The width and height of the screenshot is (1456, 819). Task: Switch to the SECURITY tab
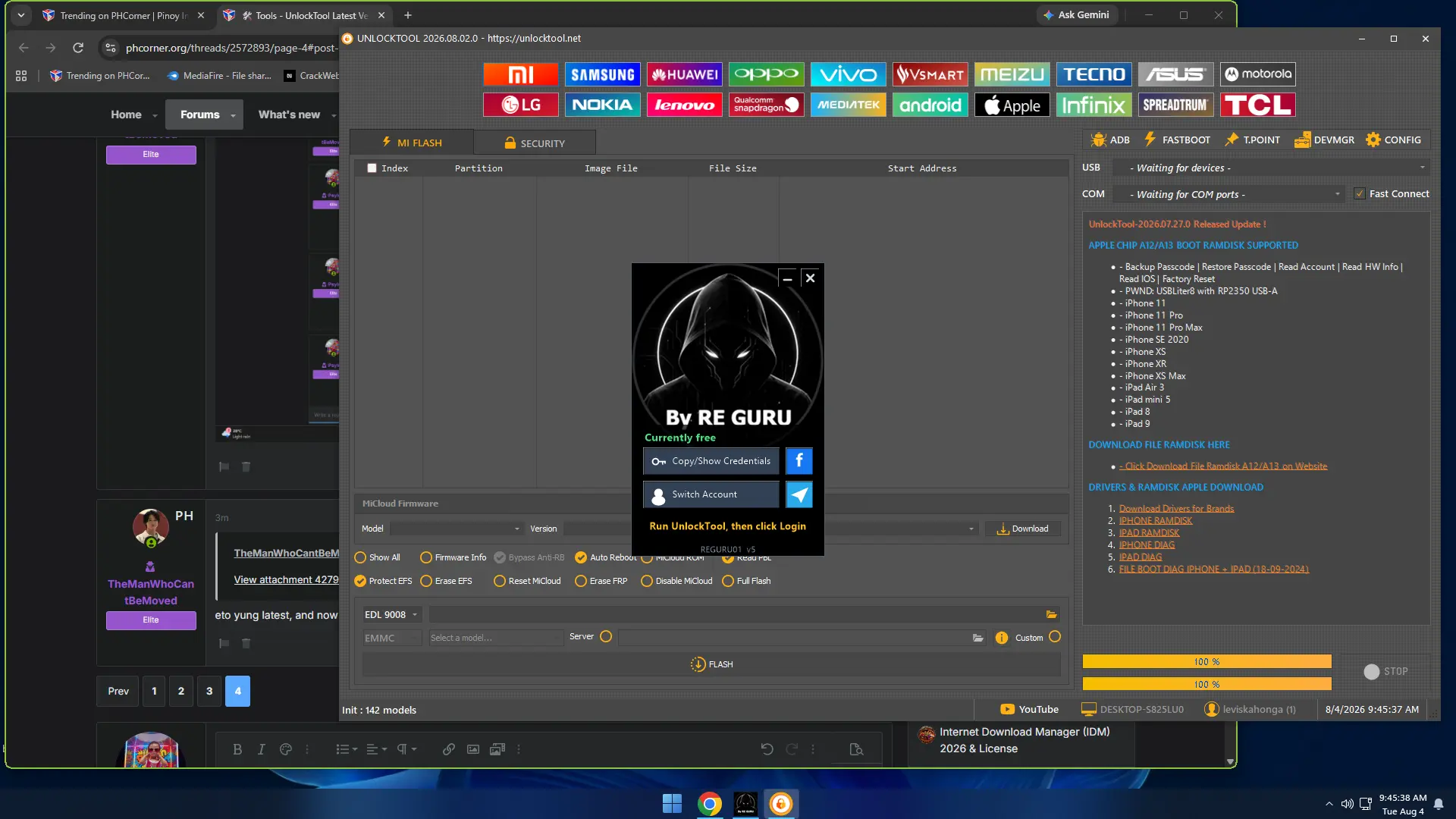[x=535, y=143]
